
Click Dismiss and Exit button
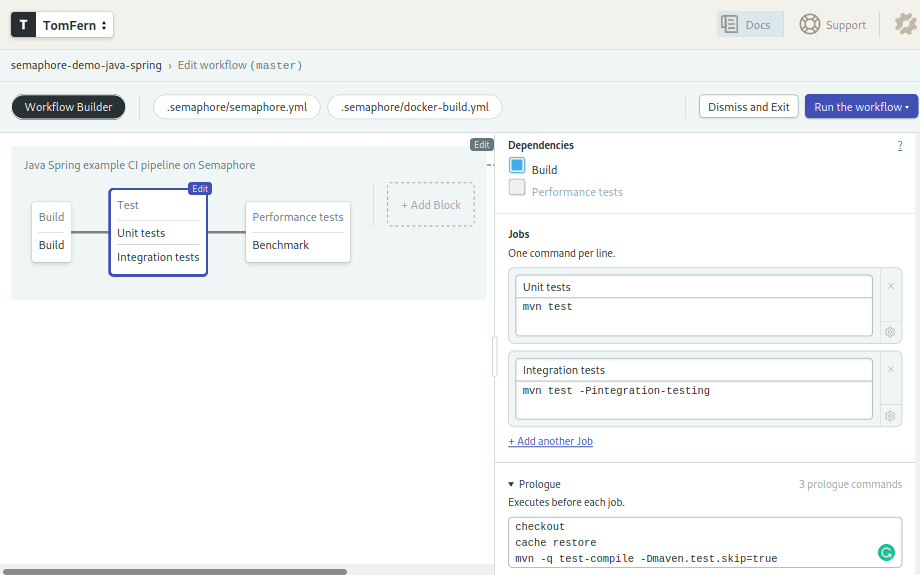(x=748, y=107)
